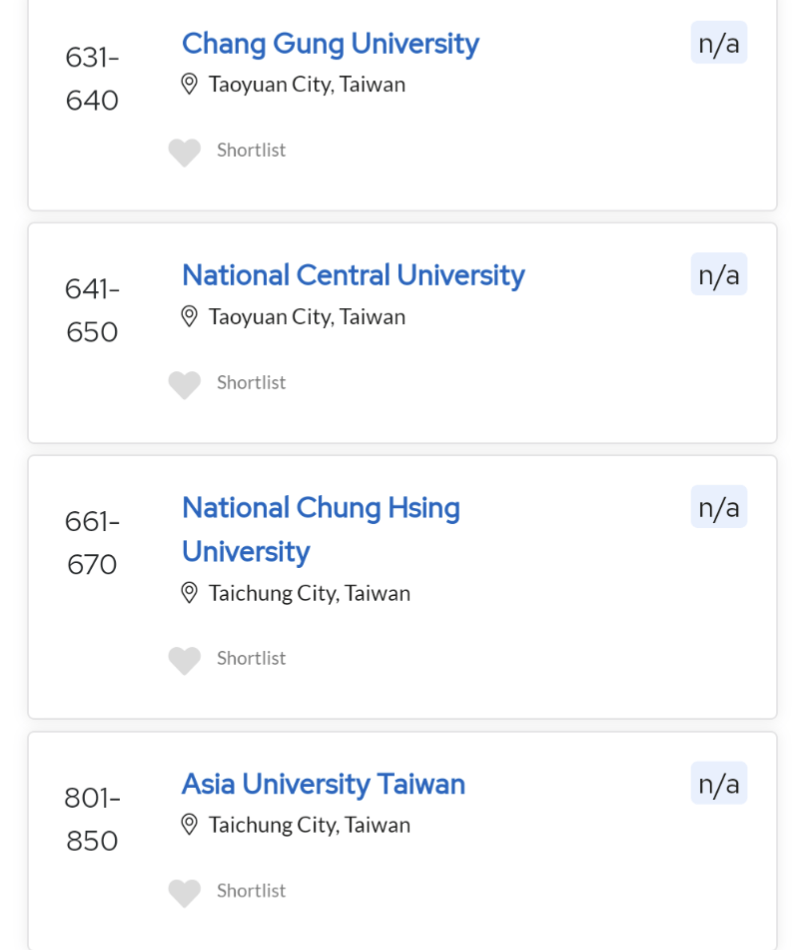The image size is (805, 950).
Task: Open National Chung Hsing University link
Action: tap(320, 509)
